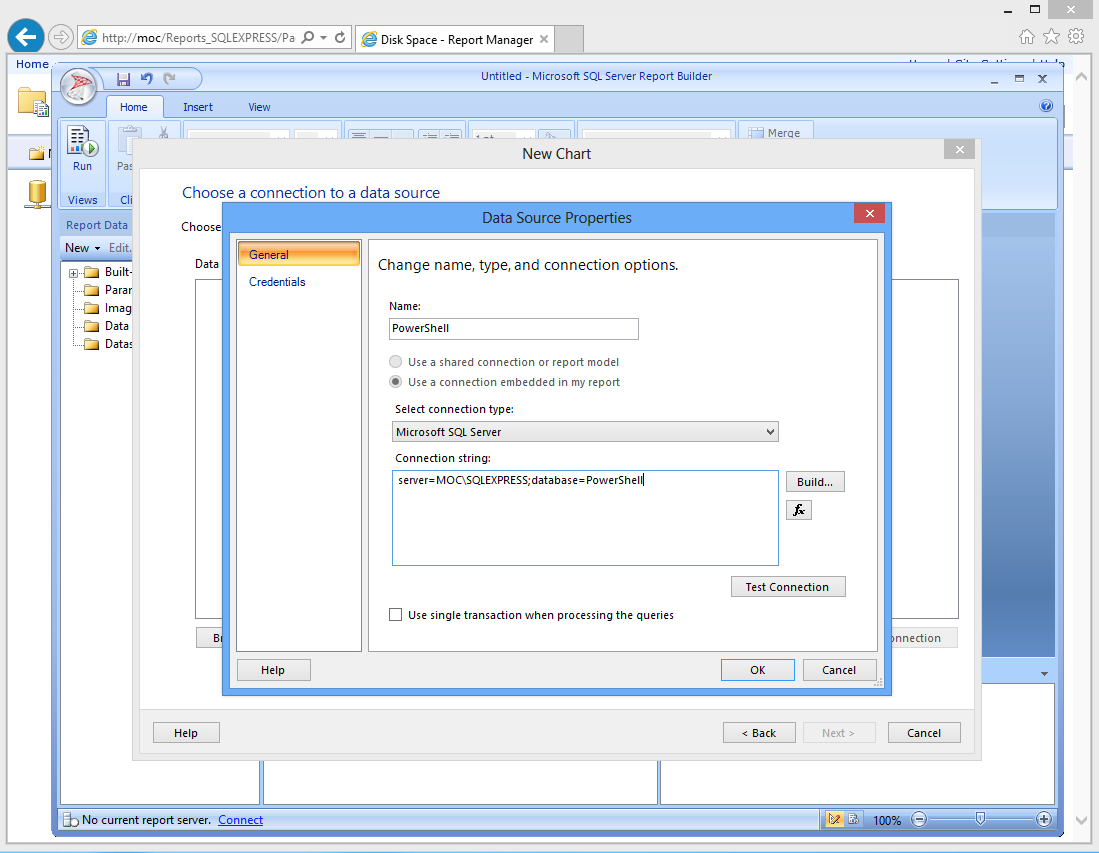Open the Select connection type dropdown

pos(585,432)
